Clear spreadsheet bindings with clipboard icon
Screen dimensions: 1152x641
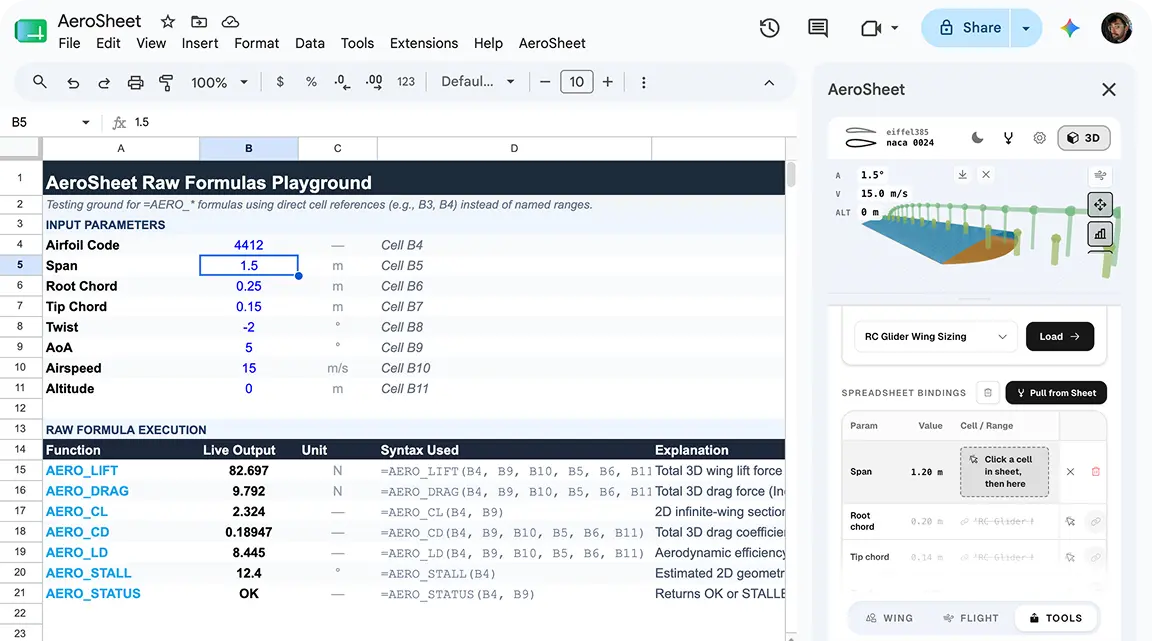click(987, 393)
